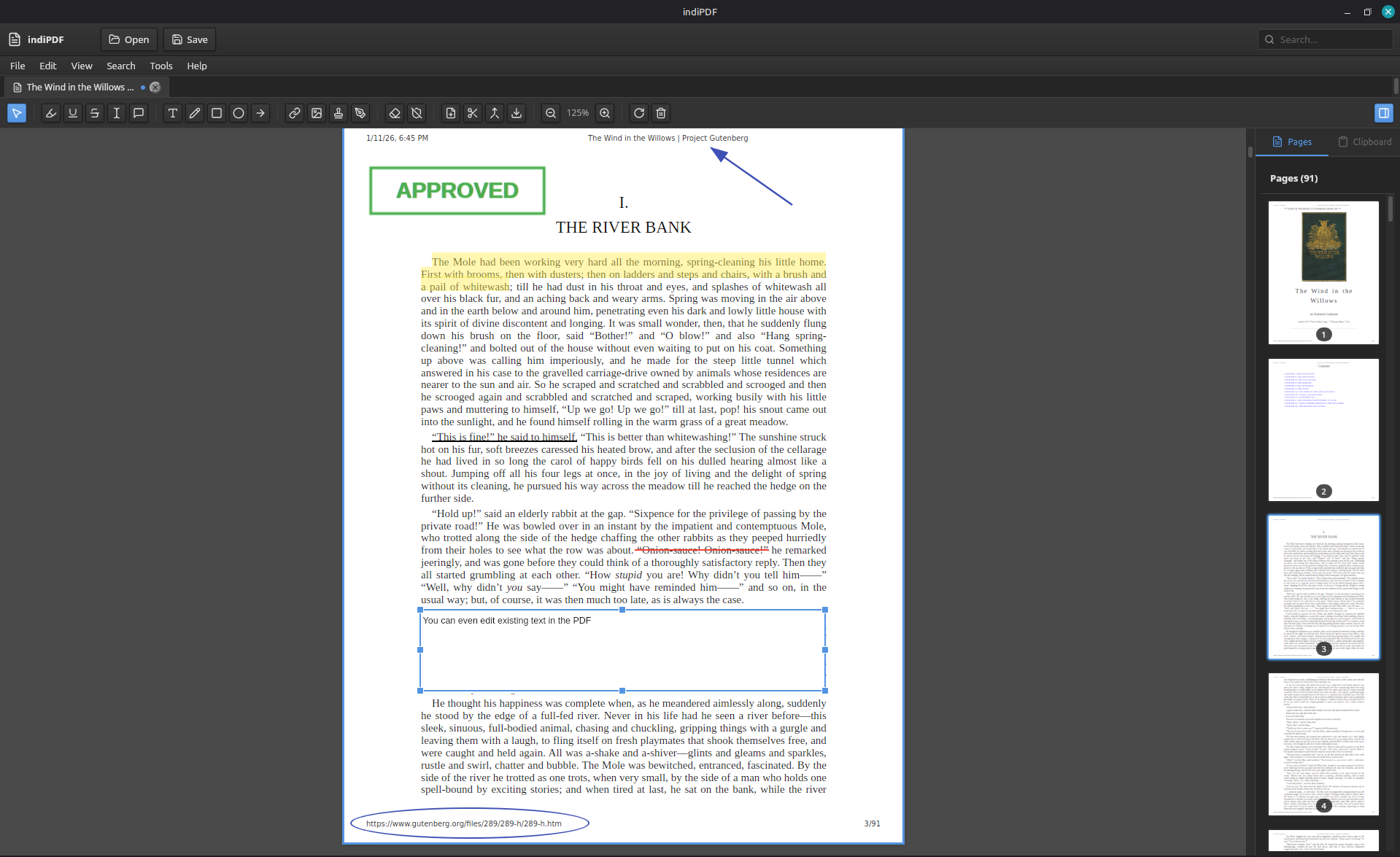Select page 2 thumbnail
The image size is (1400, 857).
coord(1323,429)
